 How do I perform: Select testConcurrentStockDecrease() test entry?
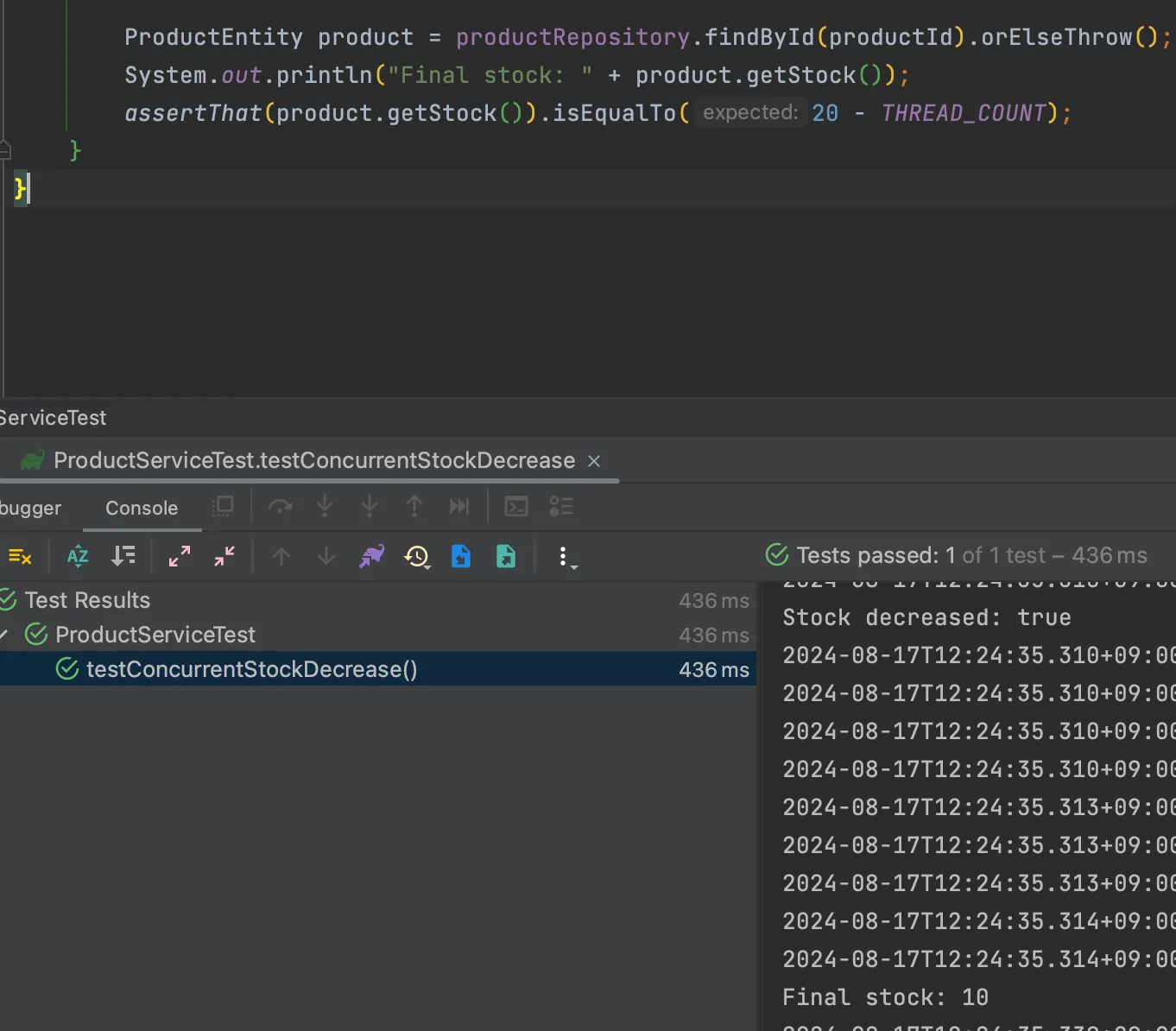(251, 669)
